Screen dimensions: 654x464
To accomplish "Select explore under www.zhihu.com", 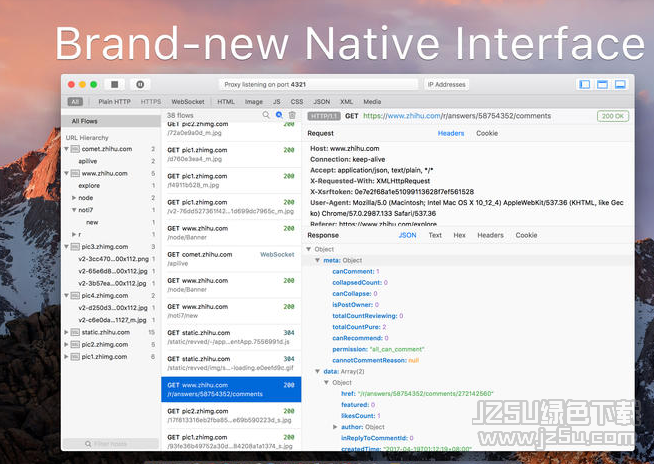I will click(x=89, y=185).
